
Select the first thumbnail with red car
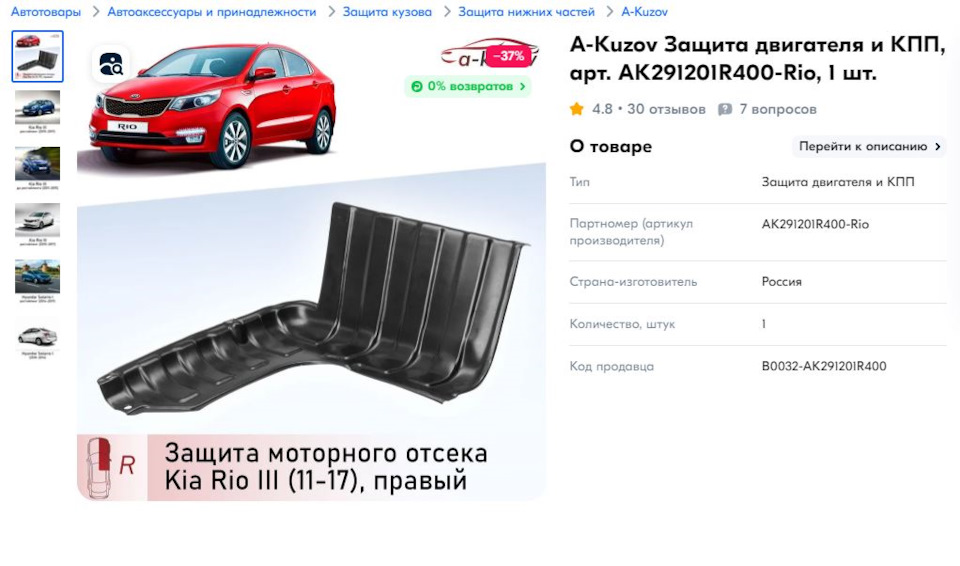[x=37, y=56]
